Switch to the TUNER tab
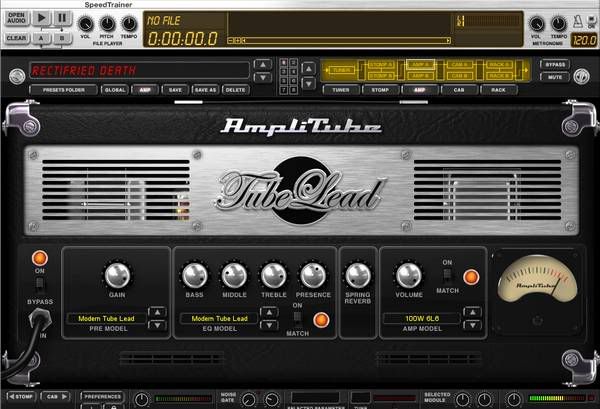 tap(341, 90)
